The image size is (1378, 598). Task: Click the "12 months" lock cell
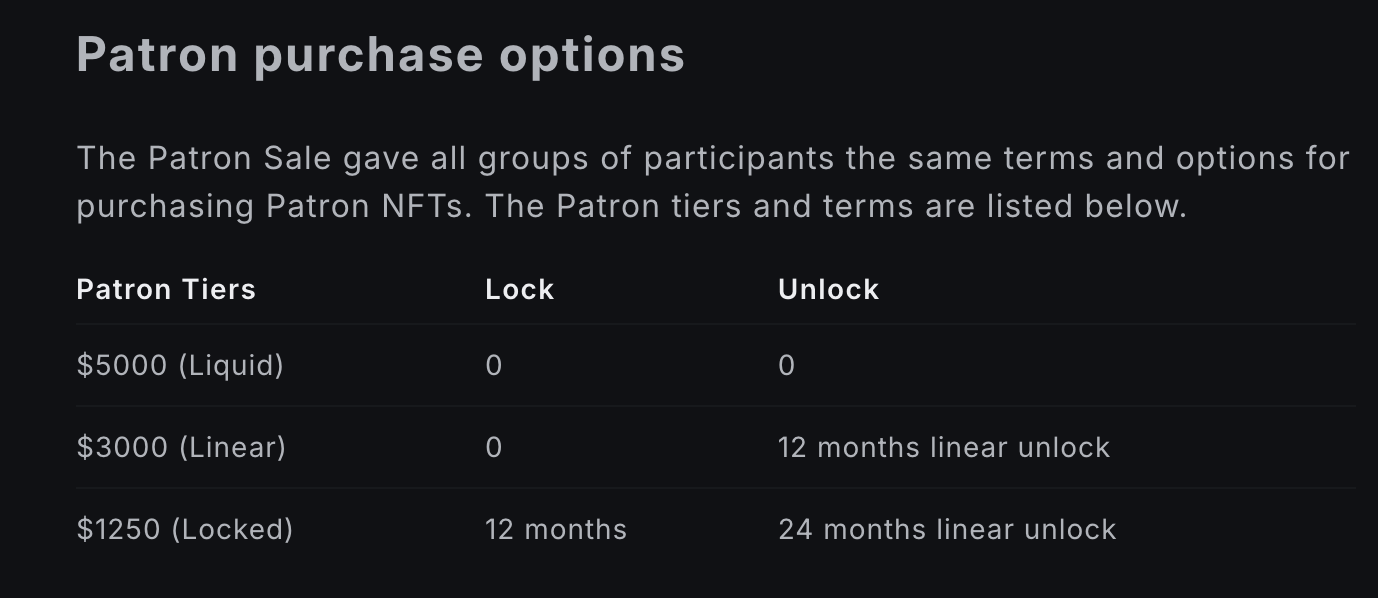[556, 529]
